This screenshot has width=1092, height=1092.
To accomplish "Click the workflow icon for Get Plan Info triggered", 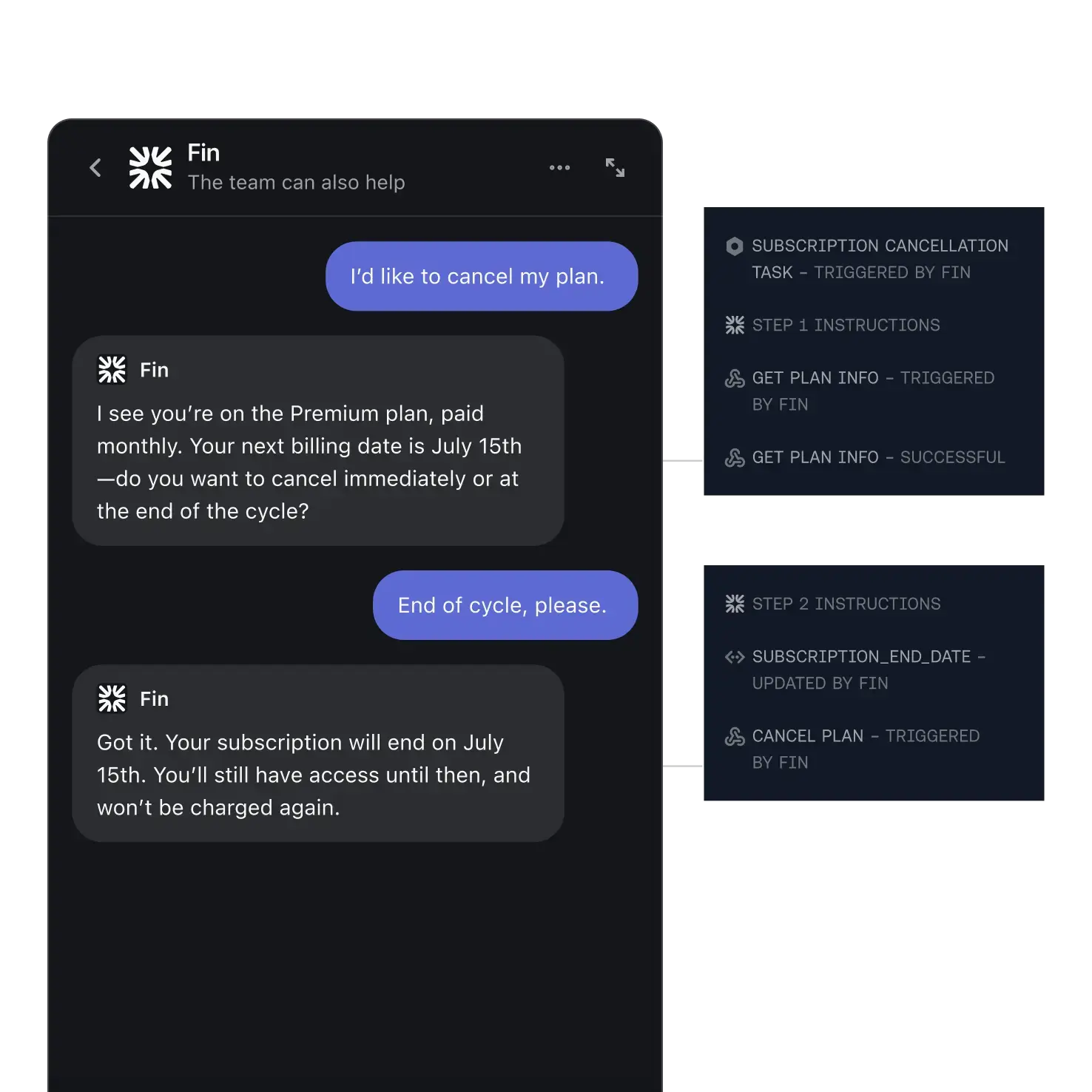I will (x=734, y=378).
